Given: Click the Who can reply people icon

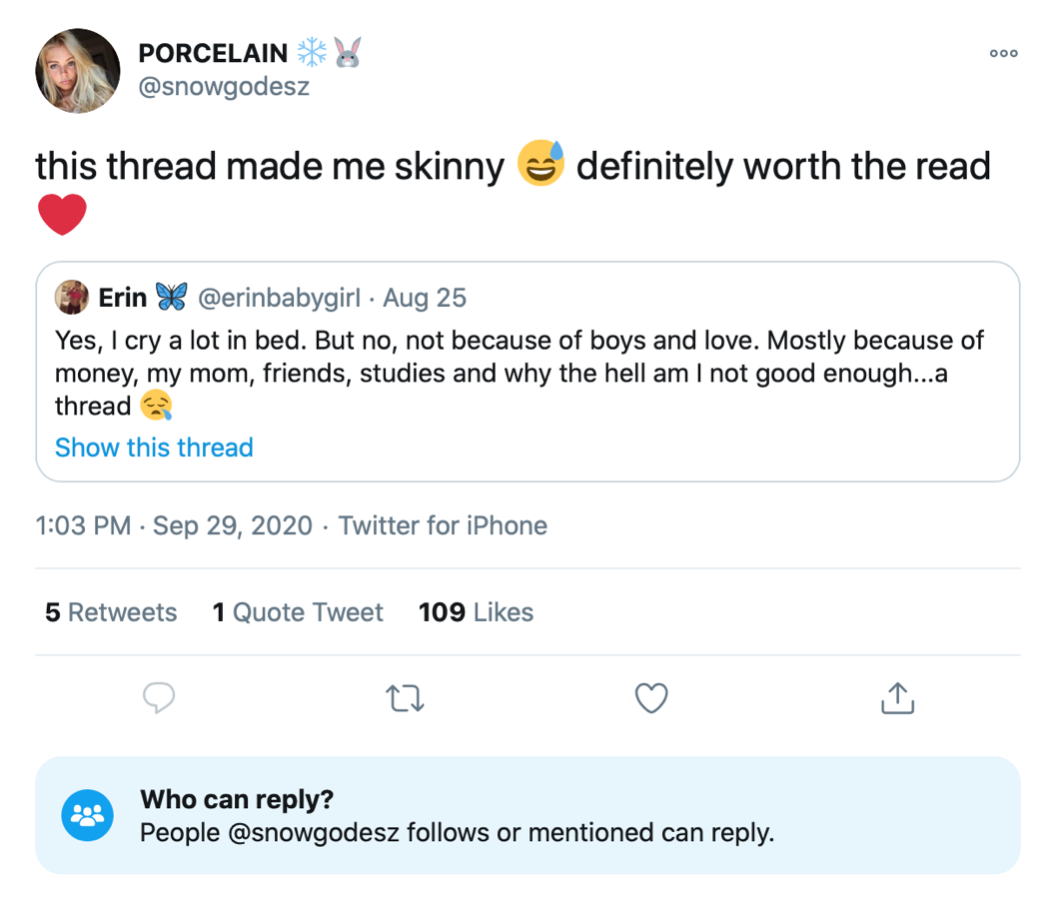Looking at the screenshot, I should [x=87, y=815].
